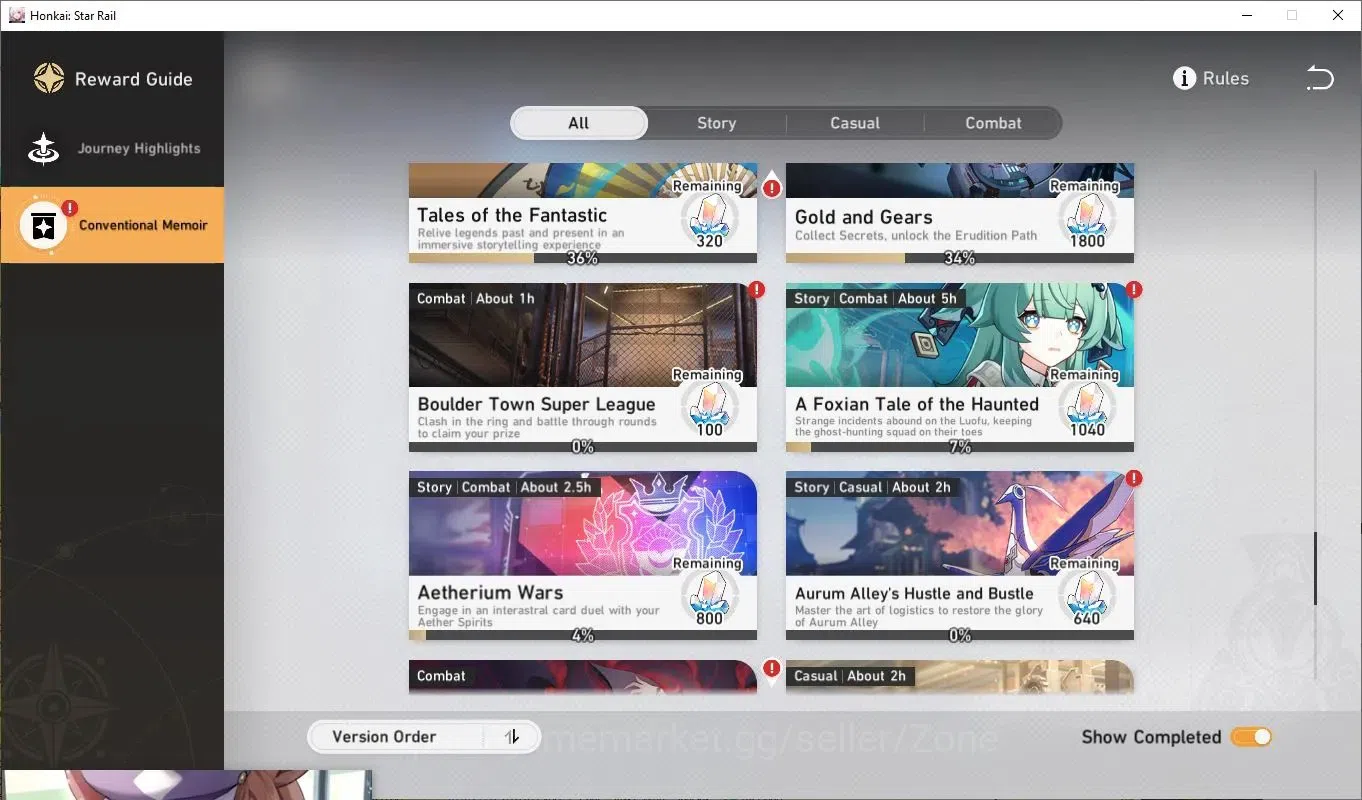1362x800 pixels.
Task: Click alert badge on A Foxian Tale card
Action: tap(1133, 289)
